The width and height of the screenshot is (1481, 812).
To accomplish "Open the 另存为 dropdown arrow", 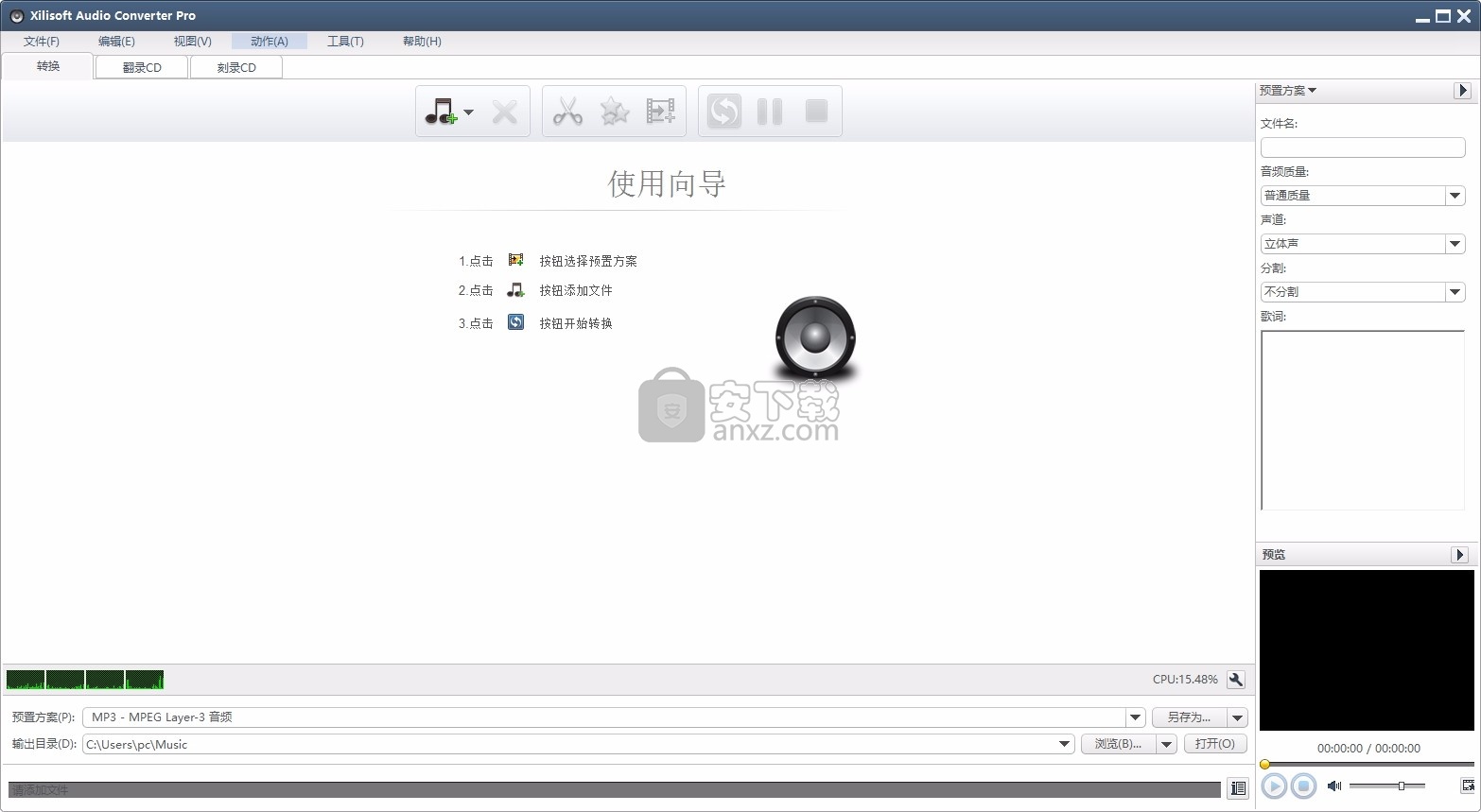I will 1237,717.
